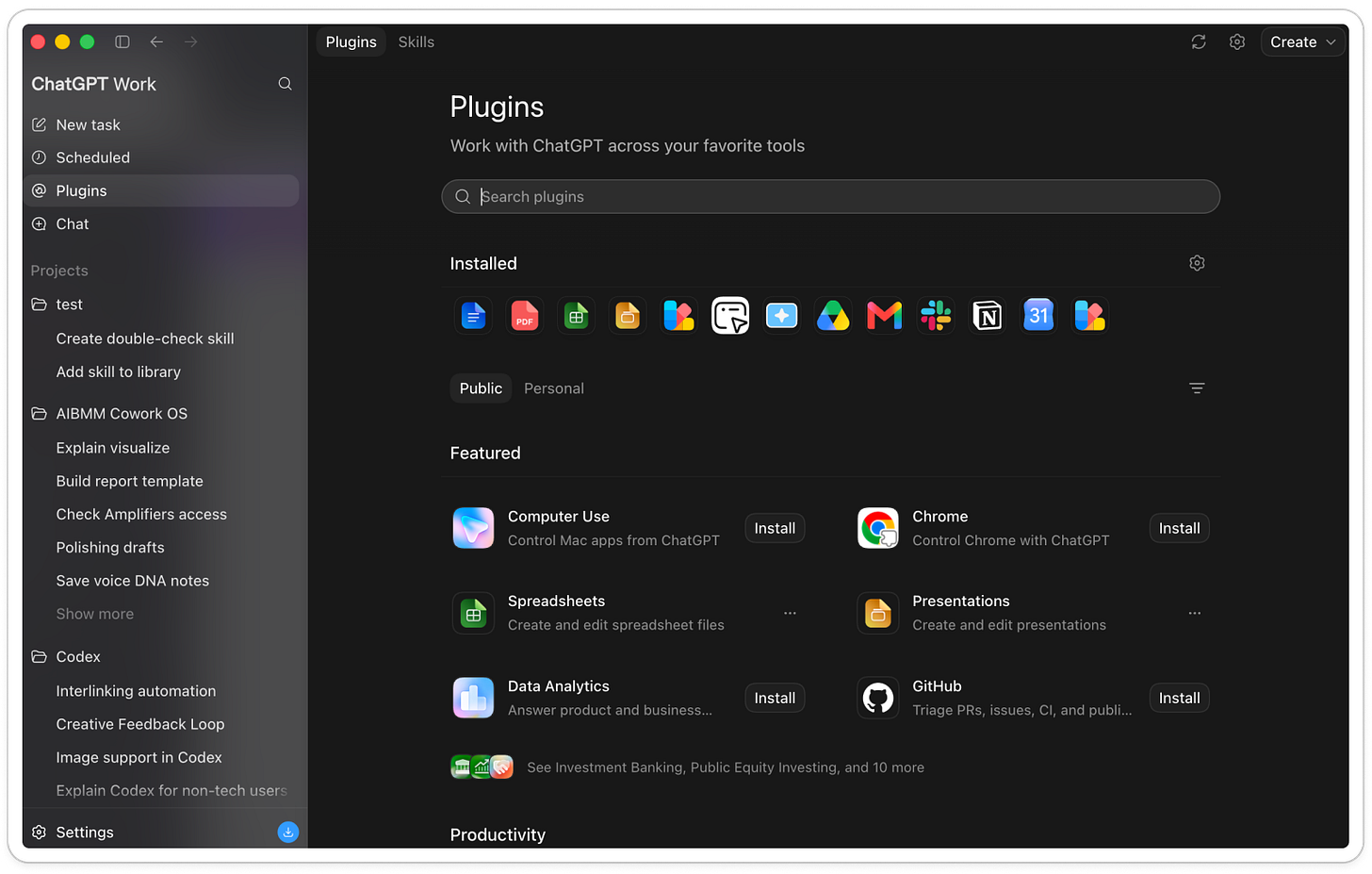
Task: Click the blue download update badge
Action: tap(288, 832)
